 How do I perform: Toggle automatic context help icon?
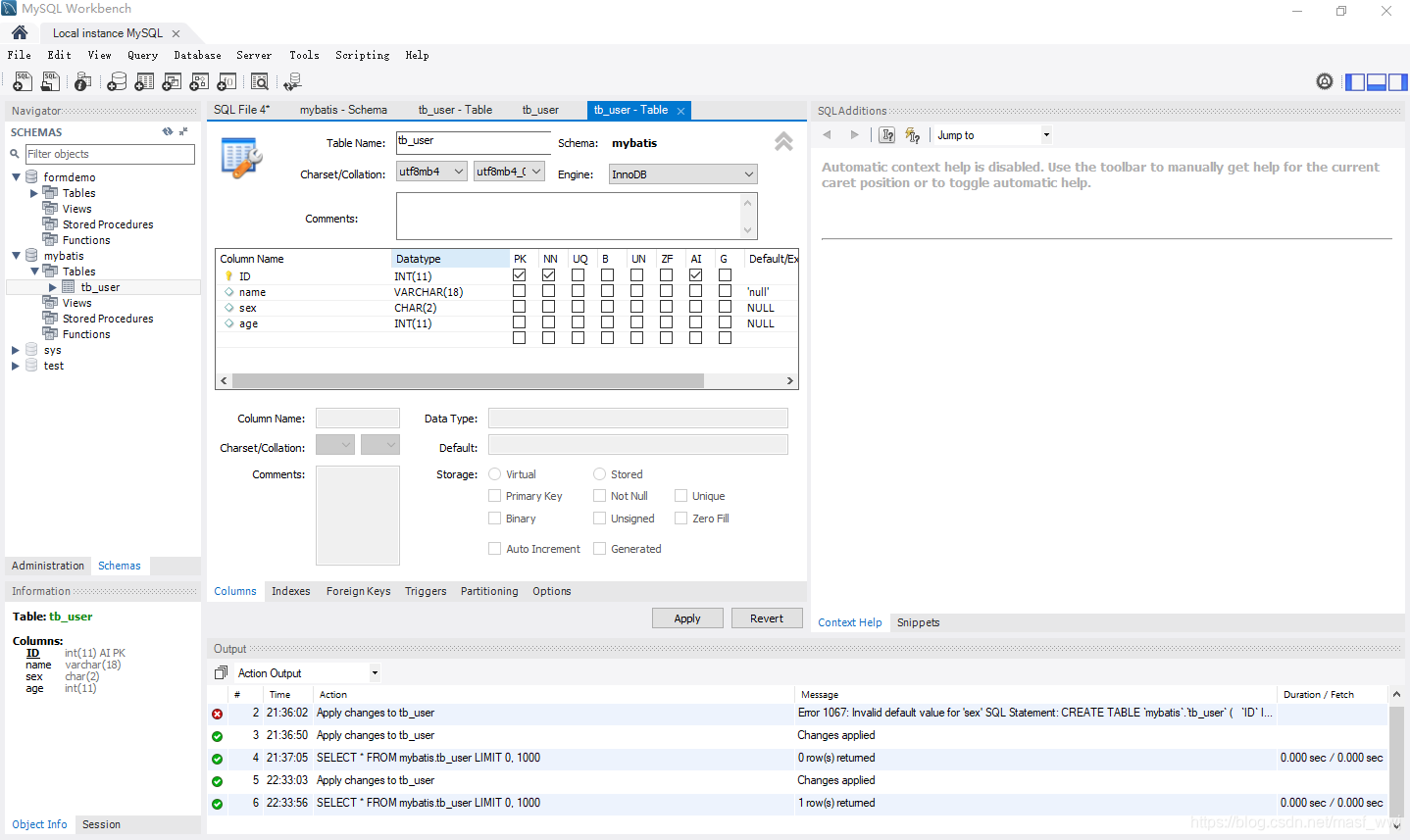[x=913, y=135]
